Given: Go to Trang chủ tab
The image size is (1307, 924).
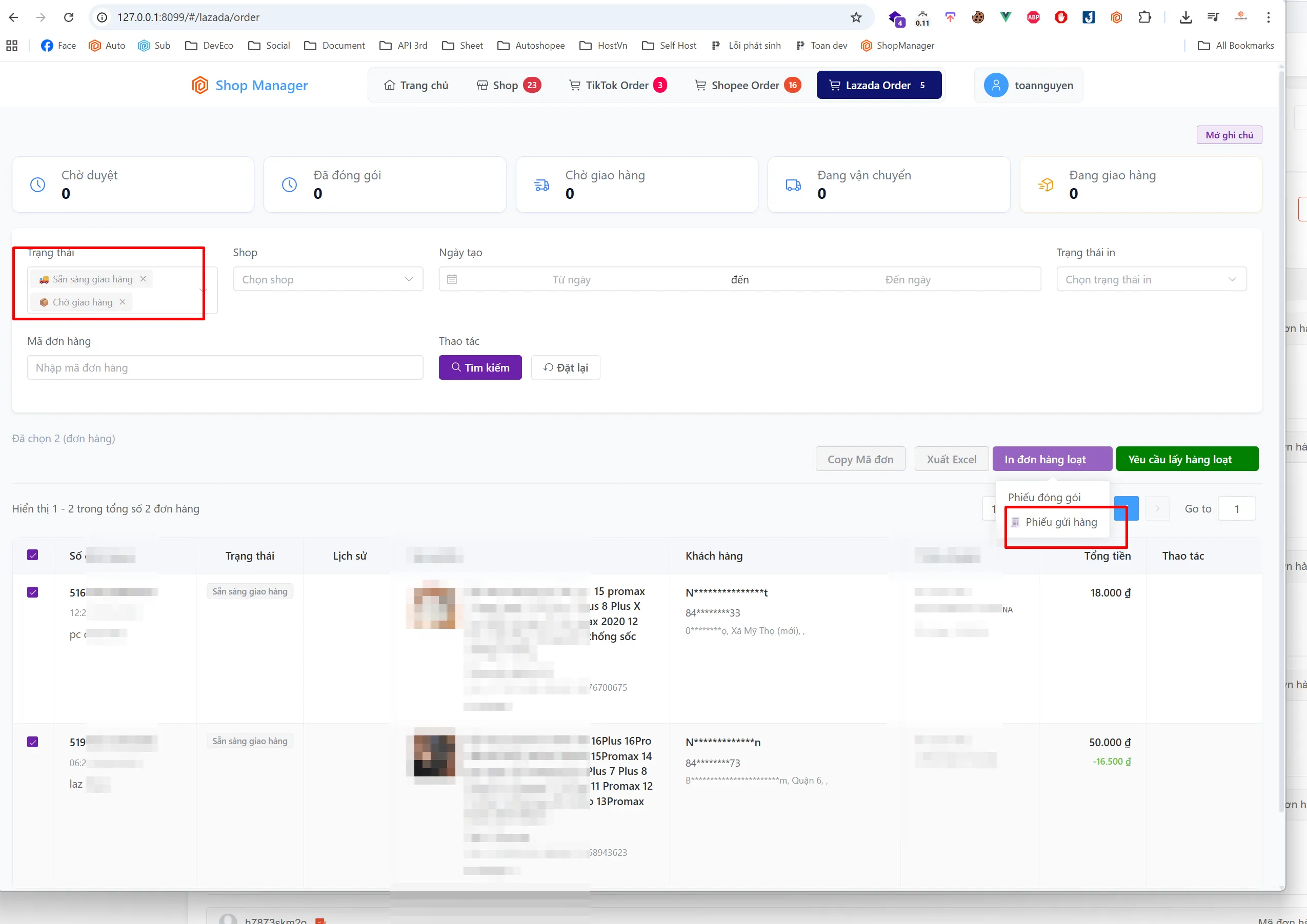Looking at the screenshot, I should point(416,86).
